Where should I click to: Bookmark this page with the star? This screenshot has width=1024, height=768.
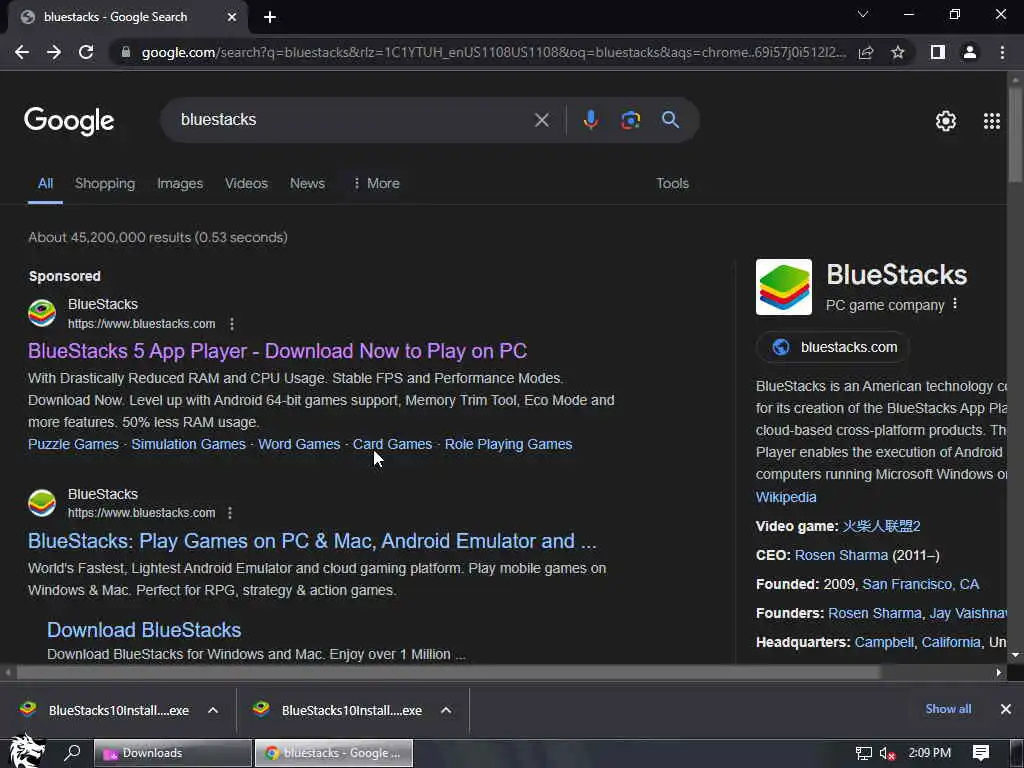[x=898, y=52]
